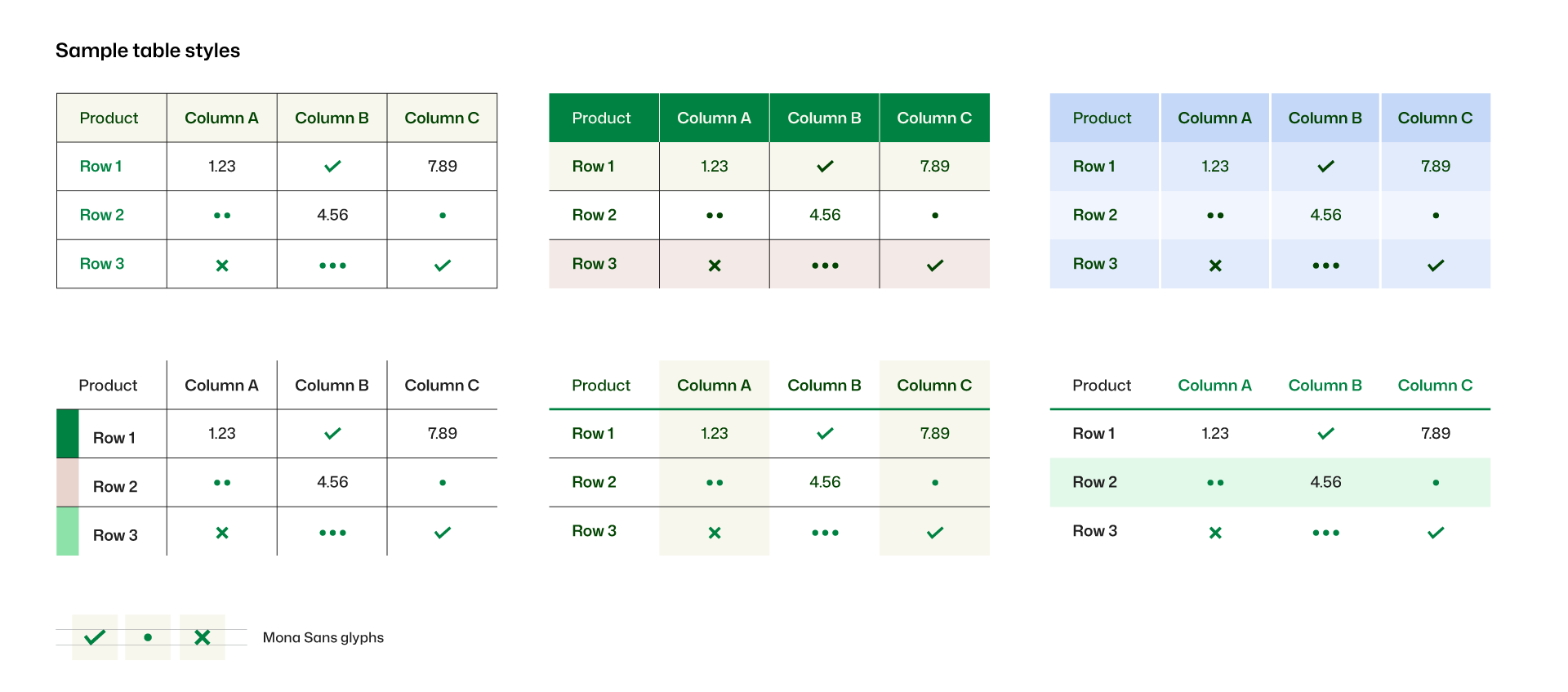Click the X mark in the blue table's Row 3
1568x692 pixels.
(x=1215, y=266)
